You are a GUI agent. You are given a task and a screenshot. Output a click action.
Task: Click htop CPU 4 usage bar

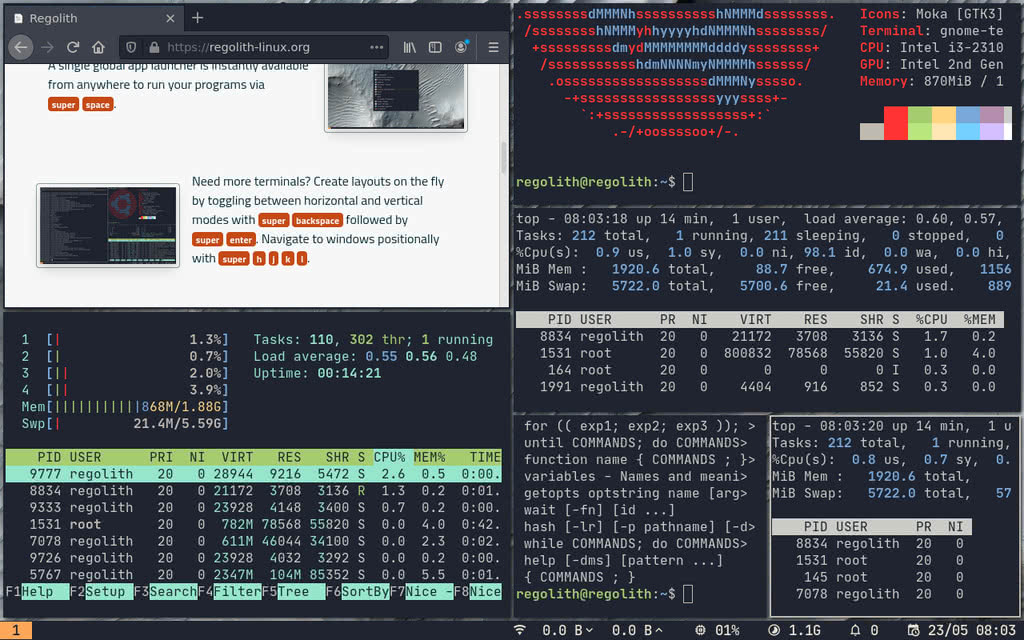point(125,390)
